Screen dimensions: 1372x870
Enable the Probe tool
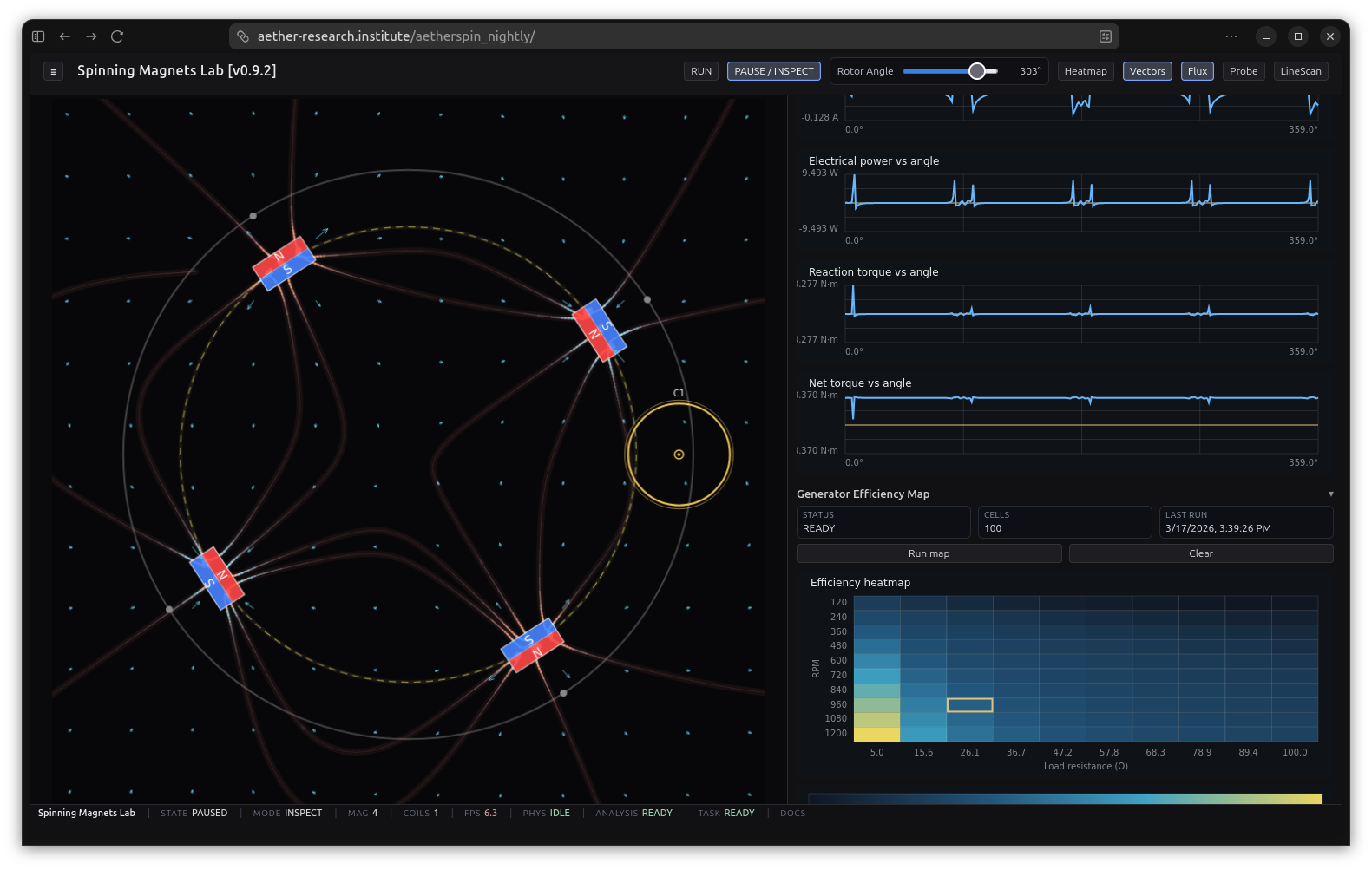(1243, 71)
